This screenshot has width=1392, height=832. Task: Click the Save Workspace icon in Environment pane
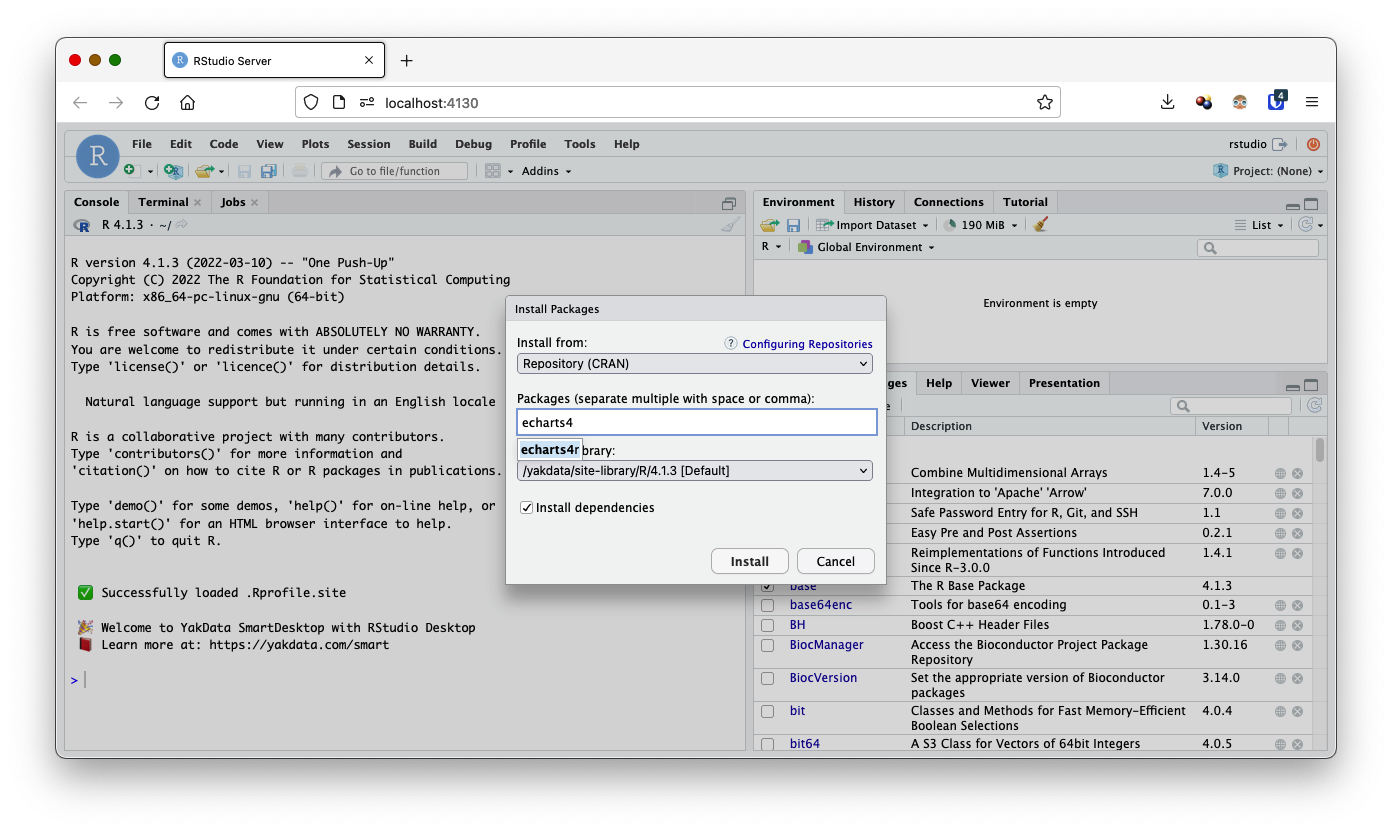coord(793,225)
